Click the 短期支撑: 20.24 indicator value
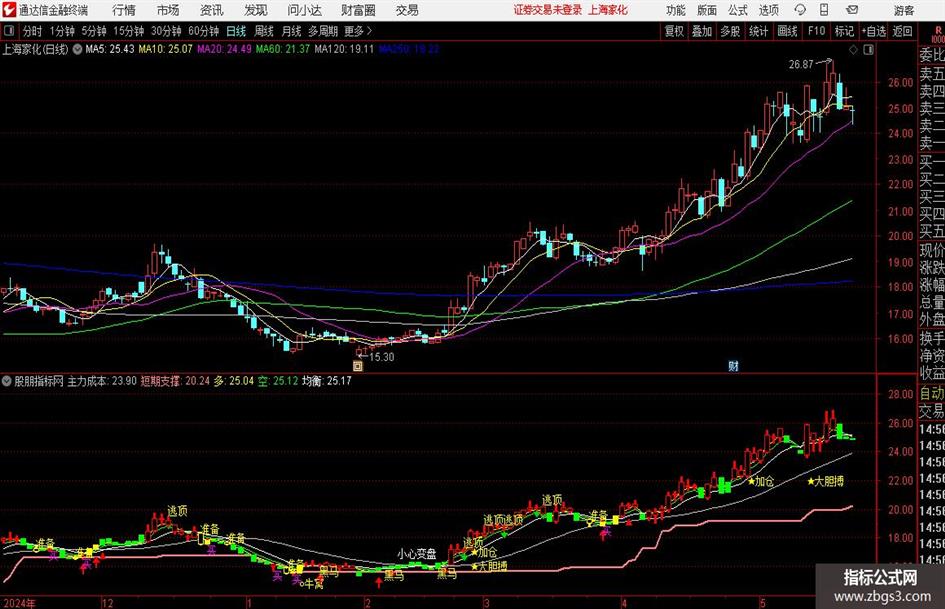Screen dimensions: 945x609 tap(175, 381)
